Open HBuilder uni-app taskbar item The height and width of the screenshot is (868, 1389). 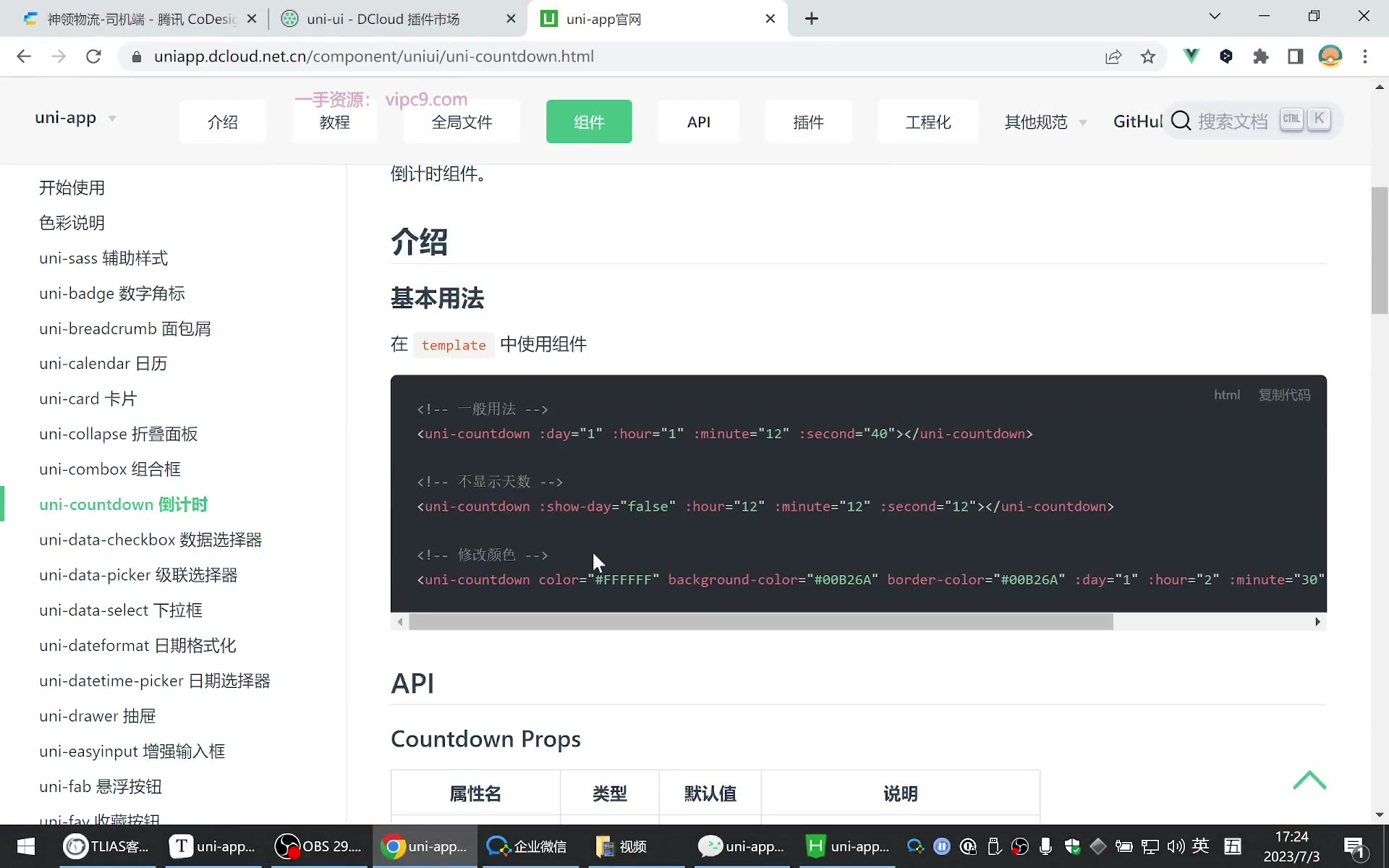pos(848,846)
